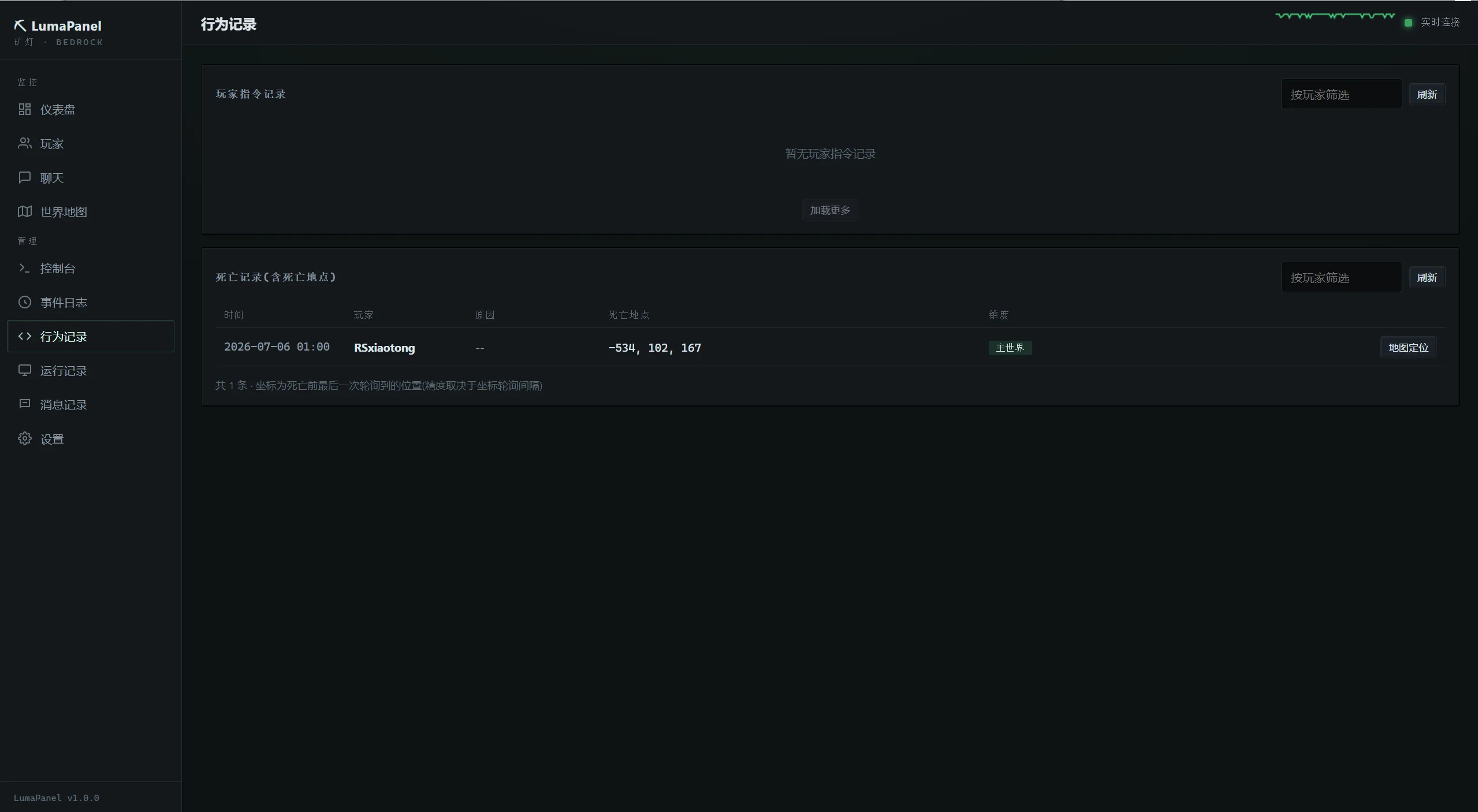1478x812 pixels.
Task: Open 消息记录 from the sidebar
Action: (91, 404)
